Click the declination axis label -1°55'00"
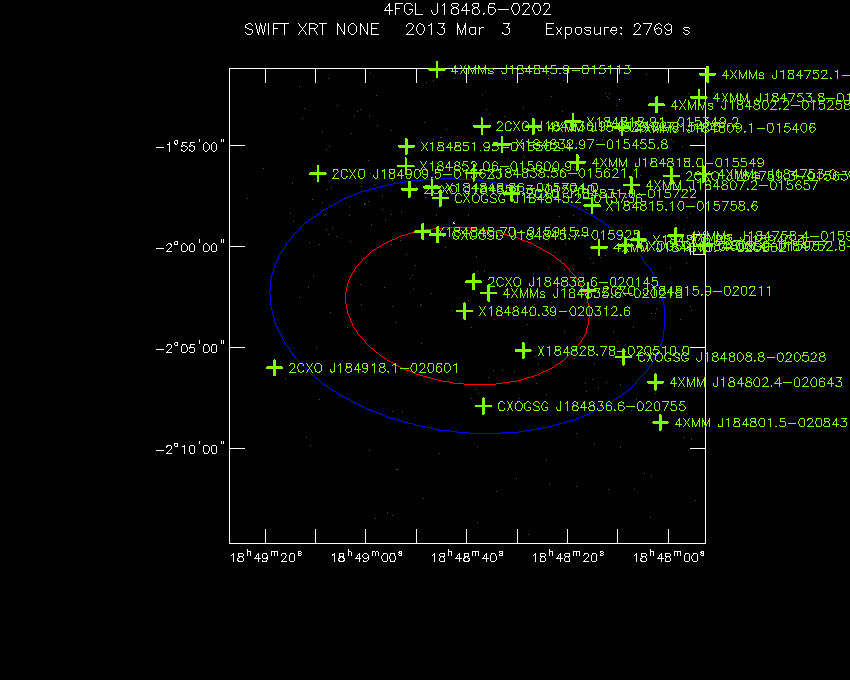The height and width of the screenshot is (680, 850). (190, 146)
